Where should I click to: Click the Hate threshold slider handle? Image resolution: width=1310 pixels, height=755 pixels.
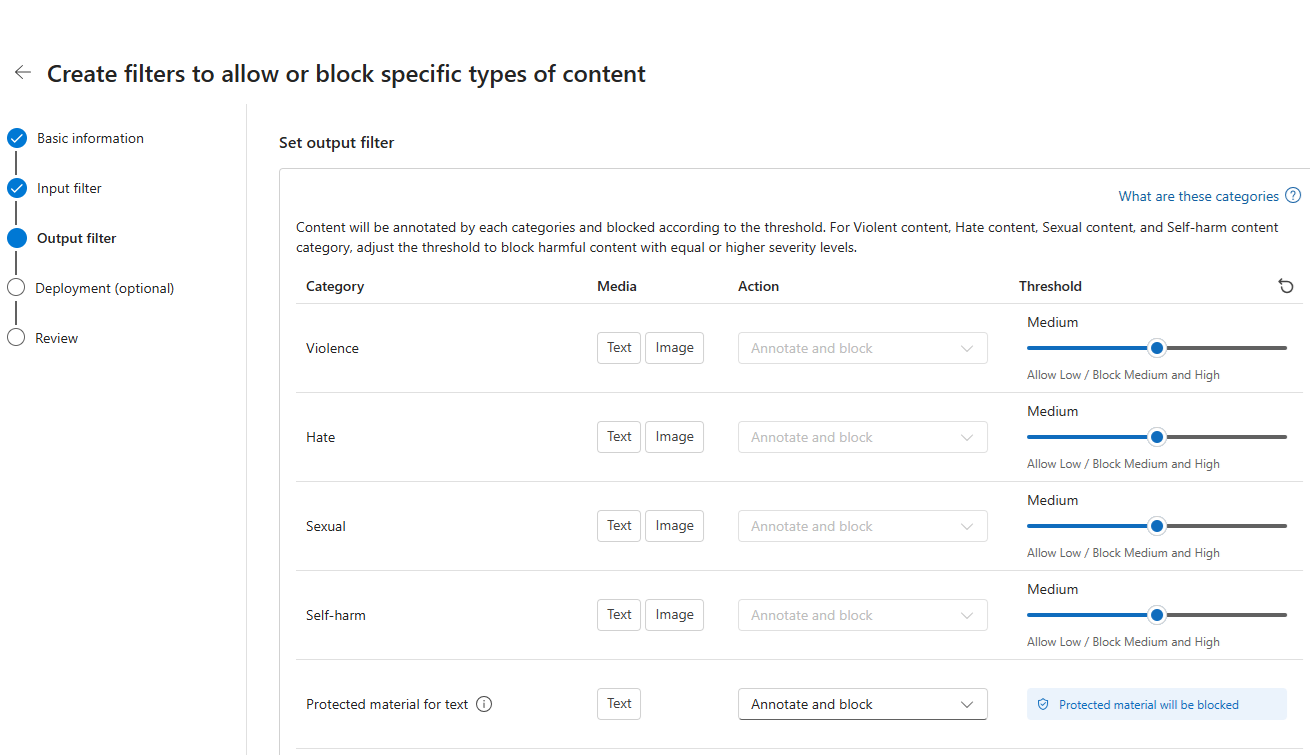[x=1157, y=437]
